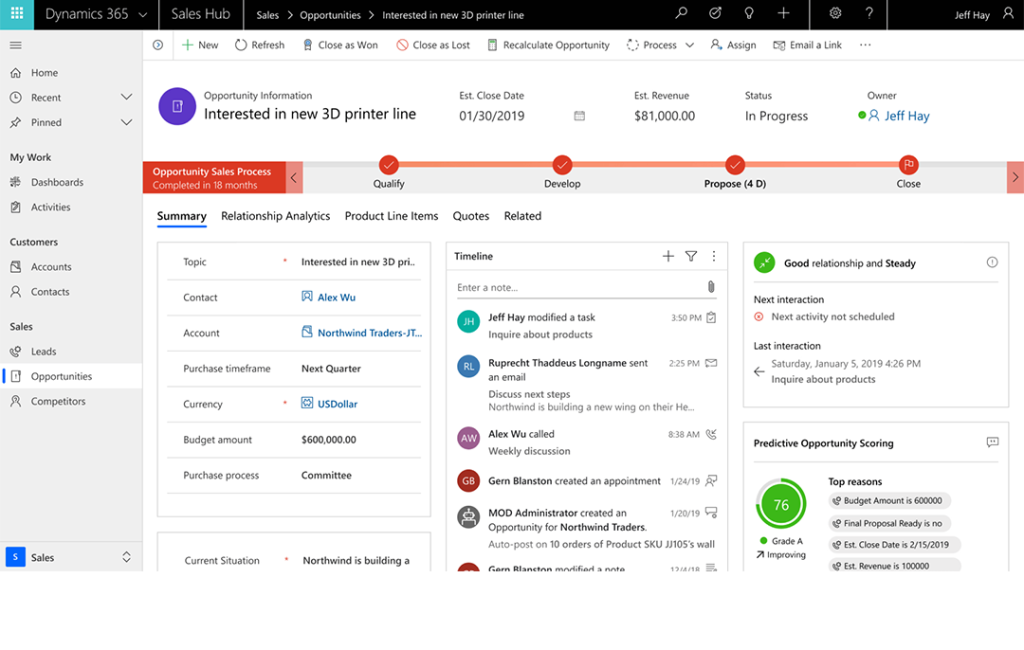Toggle the hamburger navigation menu
Image resolution: width=1024 pixels, height=650 pixels.
[x=16, y=46]
